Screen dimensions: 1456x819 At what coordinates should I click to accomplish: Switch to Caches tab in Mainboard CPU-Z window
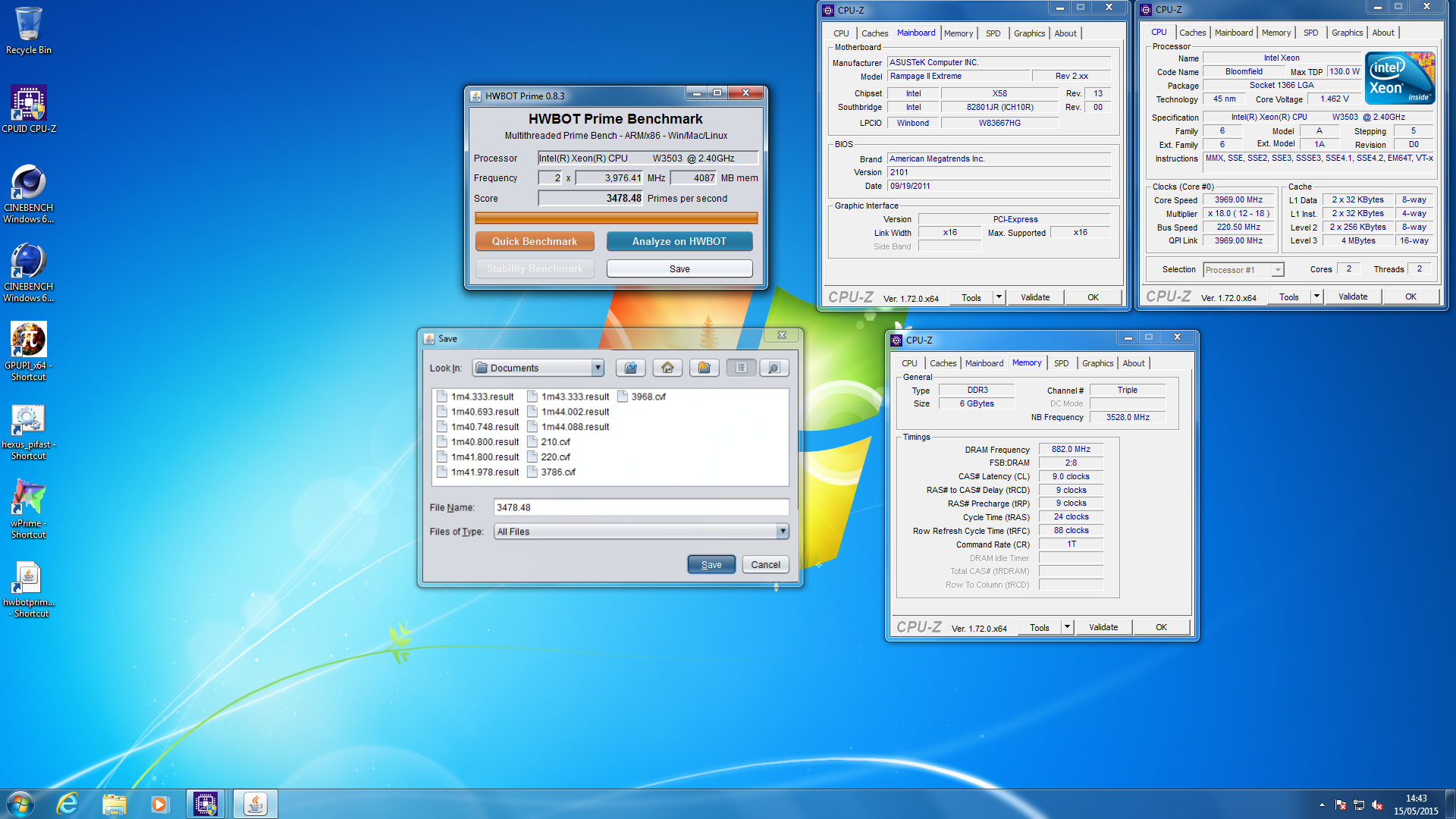click(x=874, y=33)
